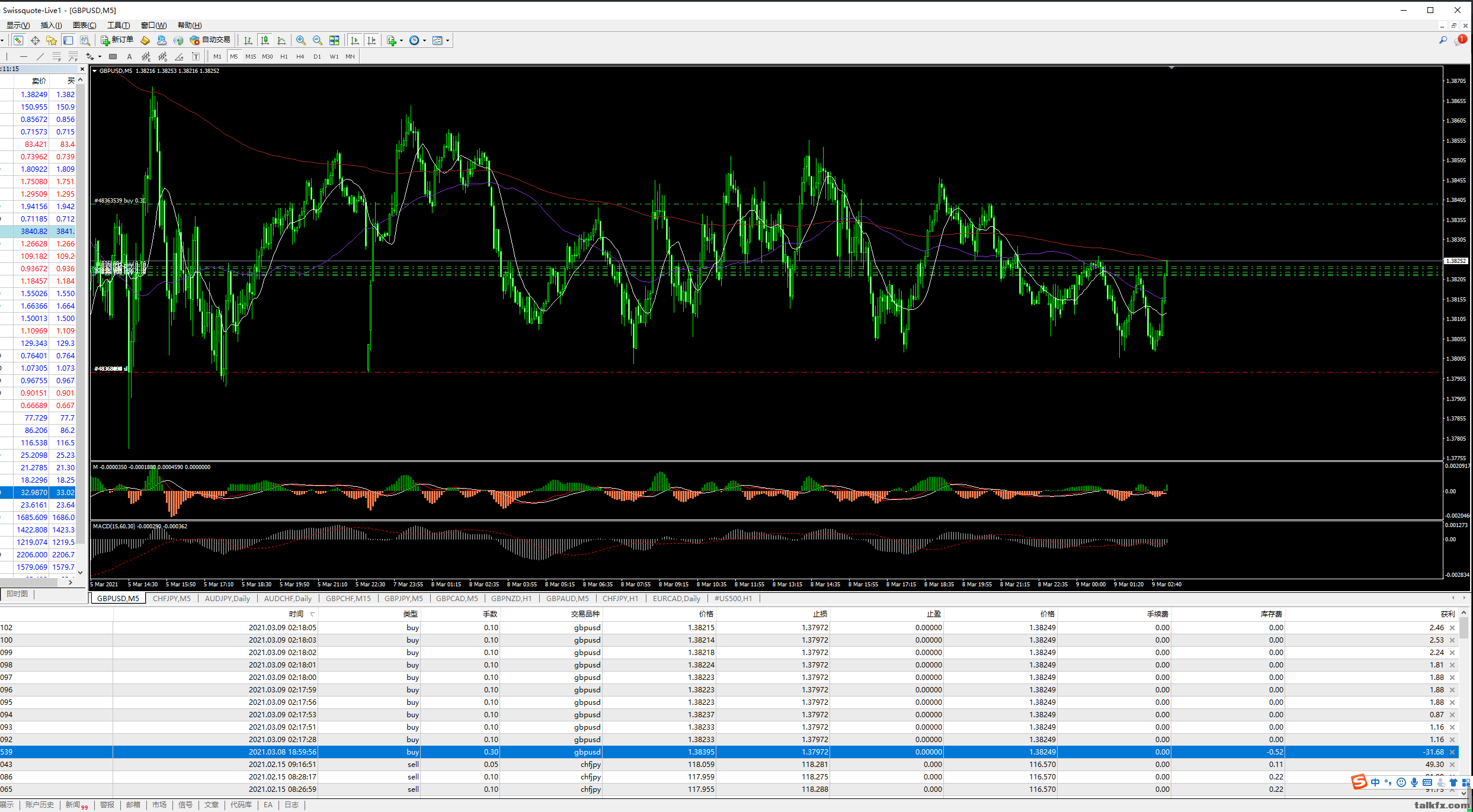
Task: Toggle the Terminal panel icon
Action: click(68, 40)
